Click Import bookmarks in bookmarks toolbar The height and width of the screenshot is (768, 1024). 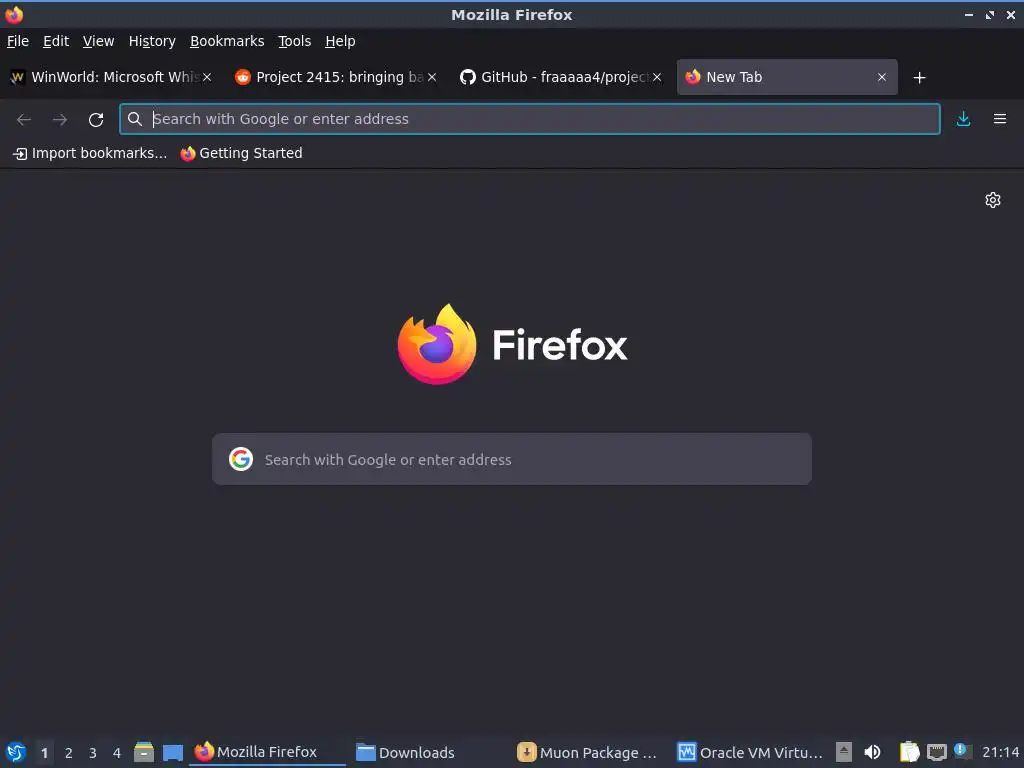coord(90,153)
